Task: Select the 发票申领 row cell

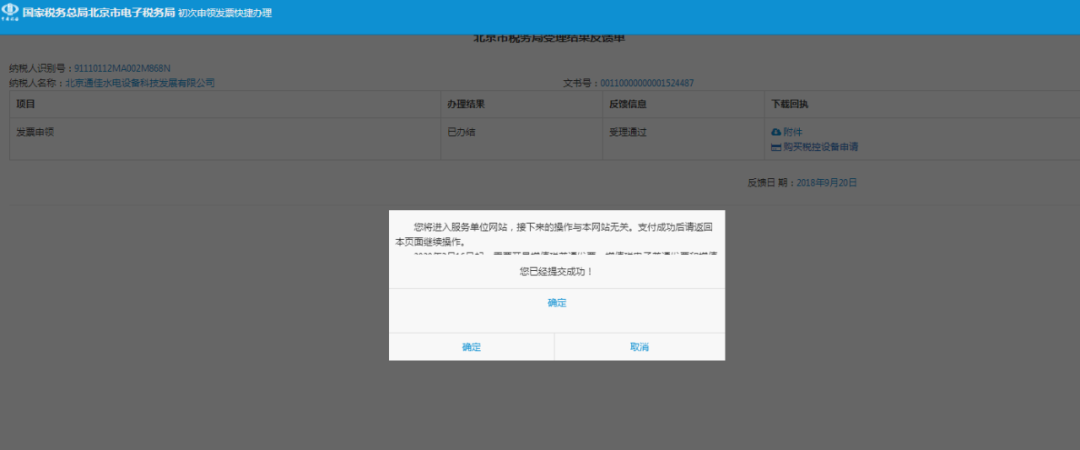Action: tap(35, 132)
